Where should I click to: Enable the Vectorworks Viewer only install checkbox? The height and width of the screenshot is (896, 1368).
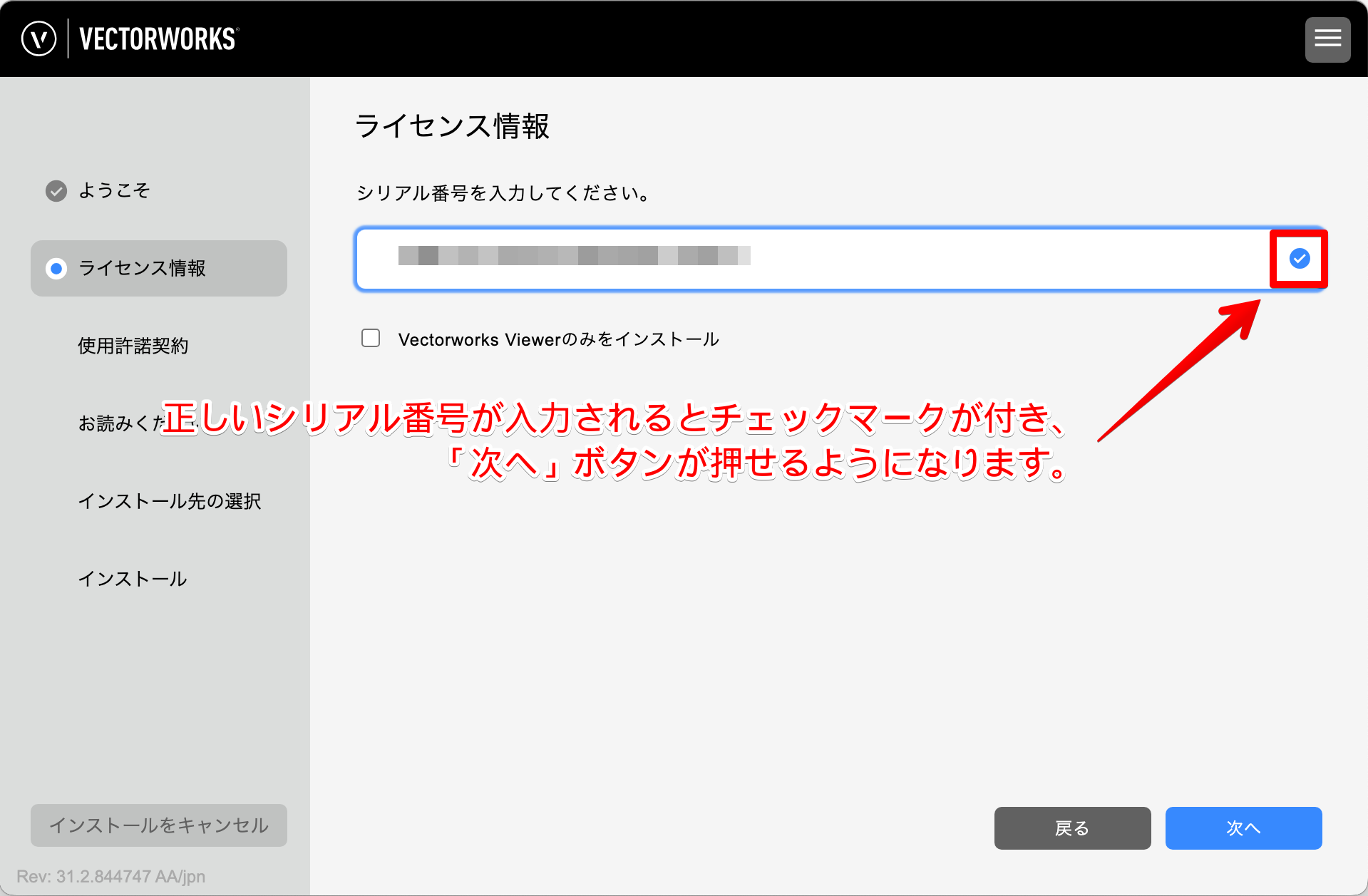[x=371, y=339]
